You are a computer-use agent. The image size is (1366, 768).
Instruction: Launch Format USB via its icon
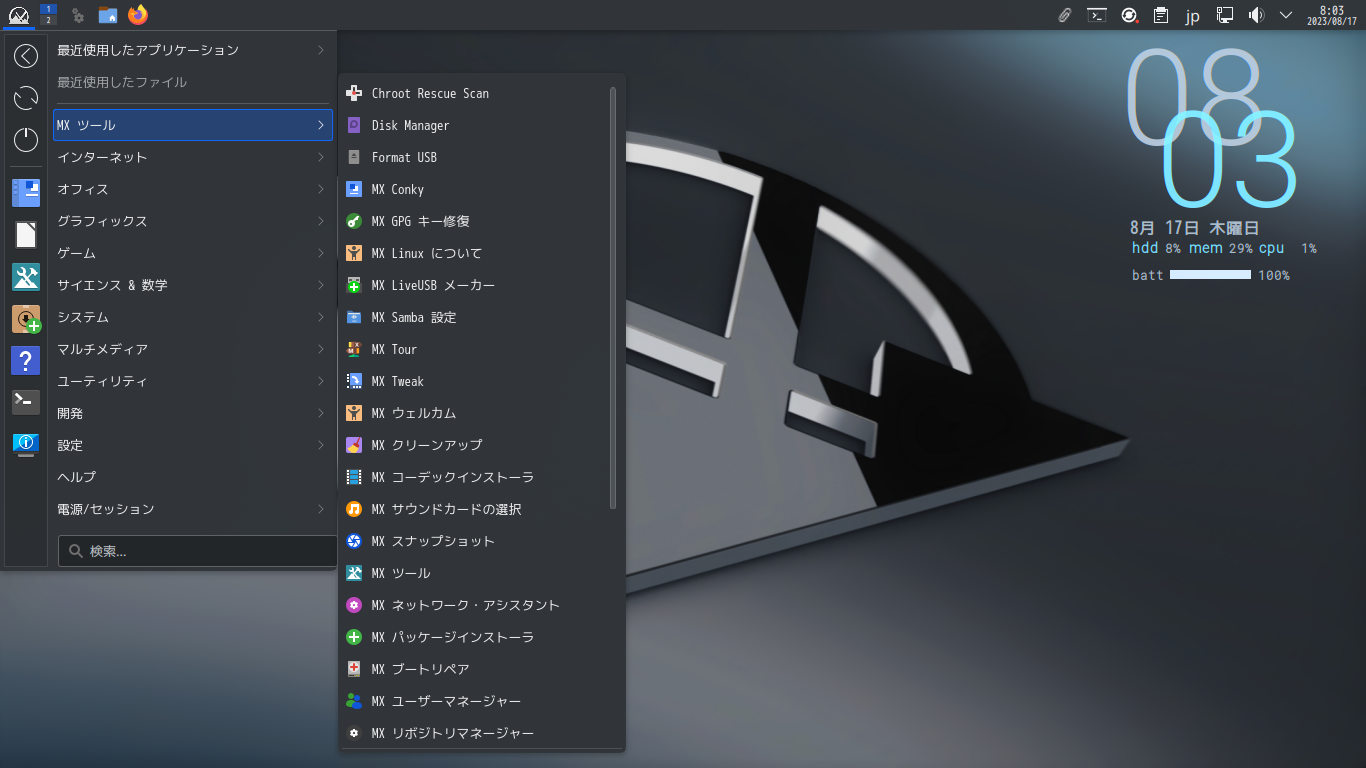pos(353,157)
